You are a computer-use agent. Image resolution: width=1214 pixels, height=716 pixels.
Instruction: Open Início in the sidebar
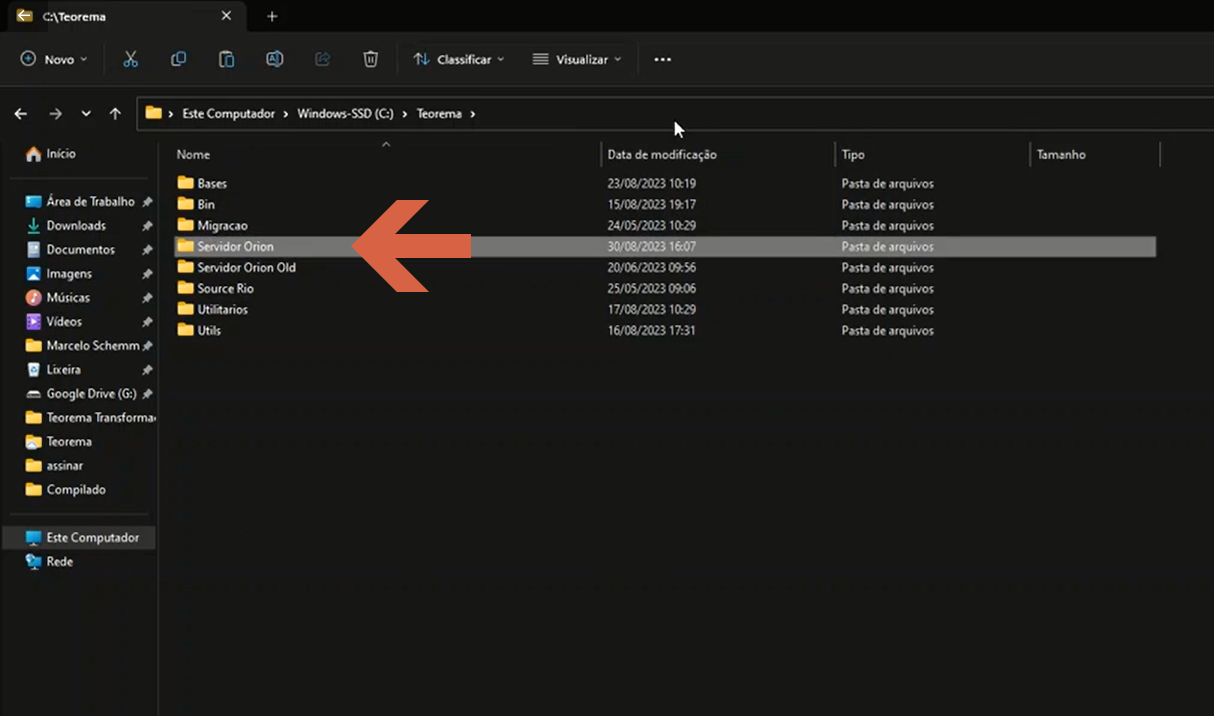tap(50, 154)
